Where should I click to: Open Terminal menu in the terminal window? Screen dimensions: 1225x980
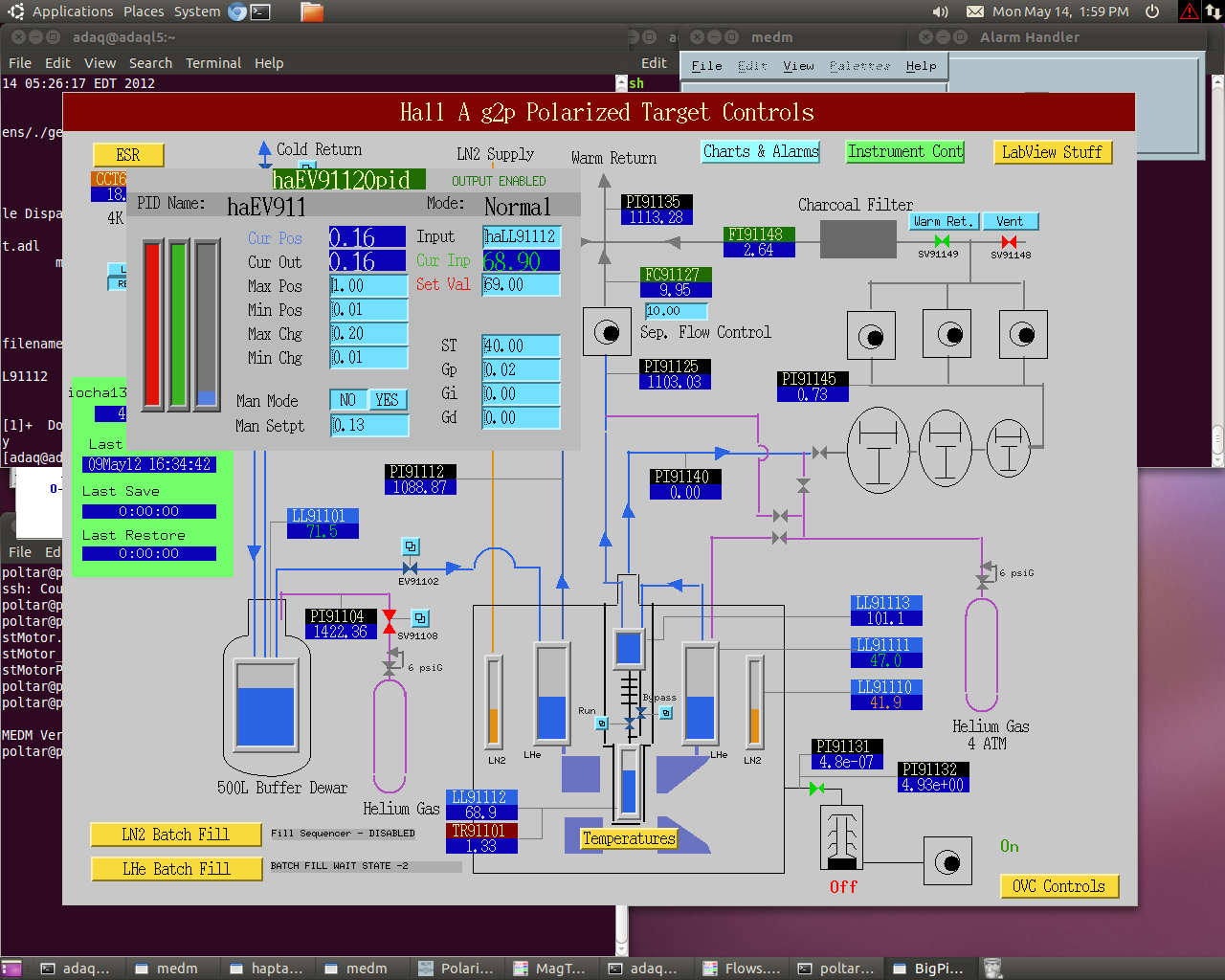click(x=213, y=63)
